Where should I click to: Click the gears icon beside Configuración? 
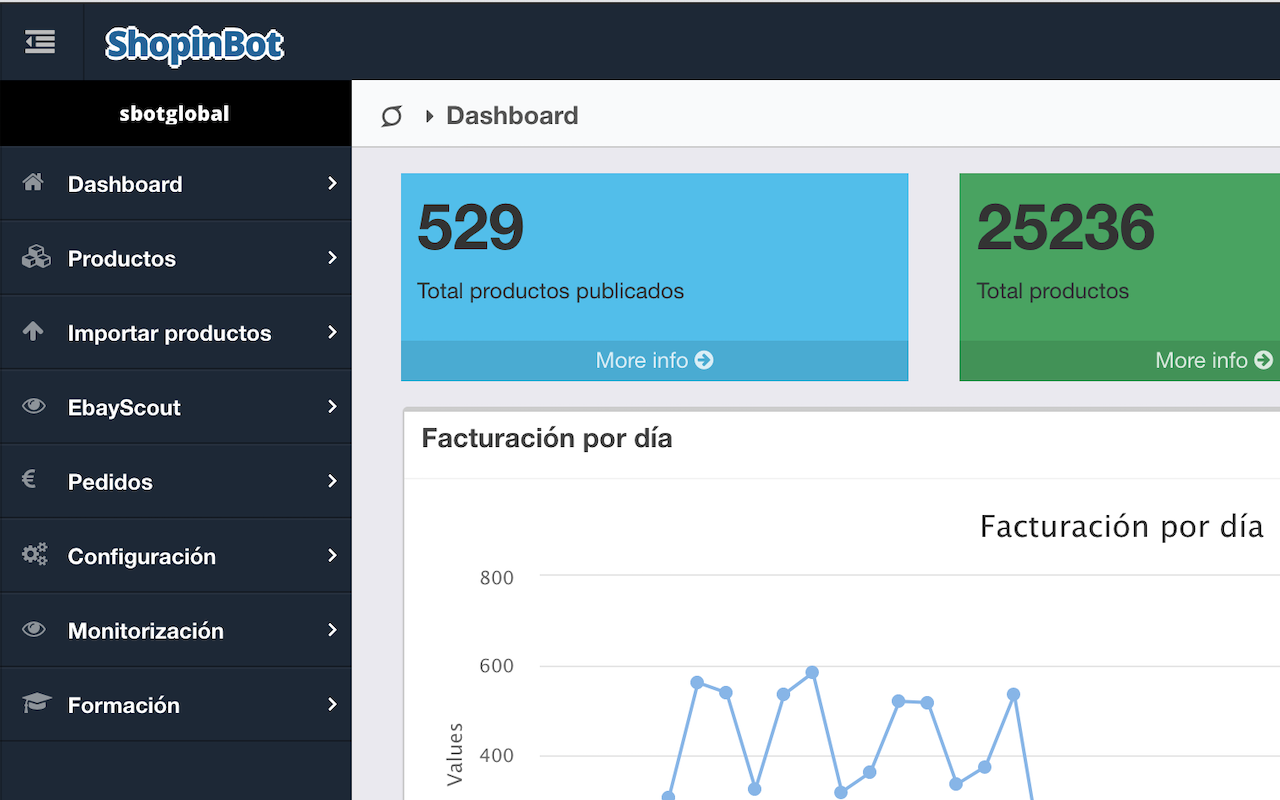coord(35,555)
